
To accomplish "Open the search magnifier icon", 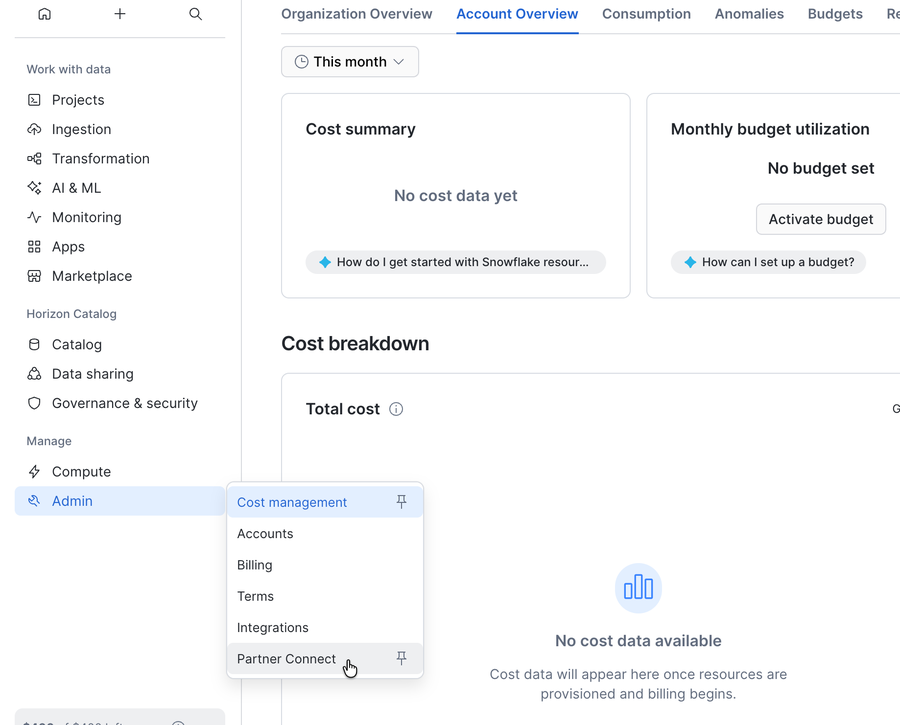I will [x=195, y=14].
